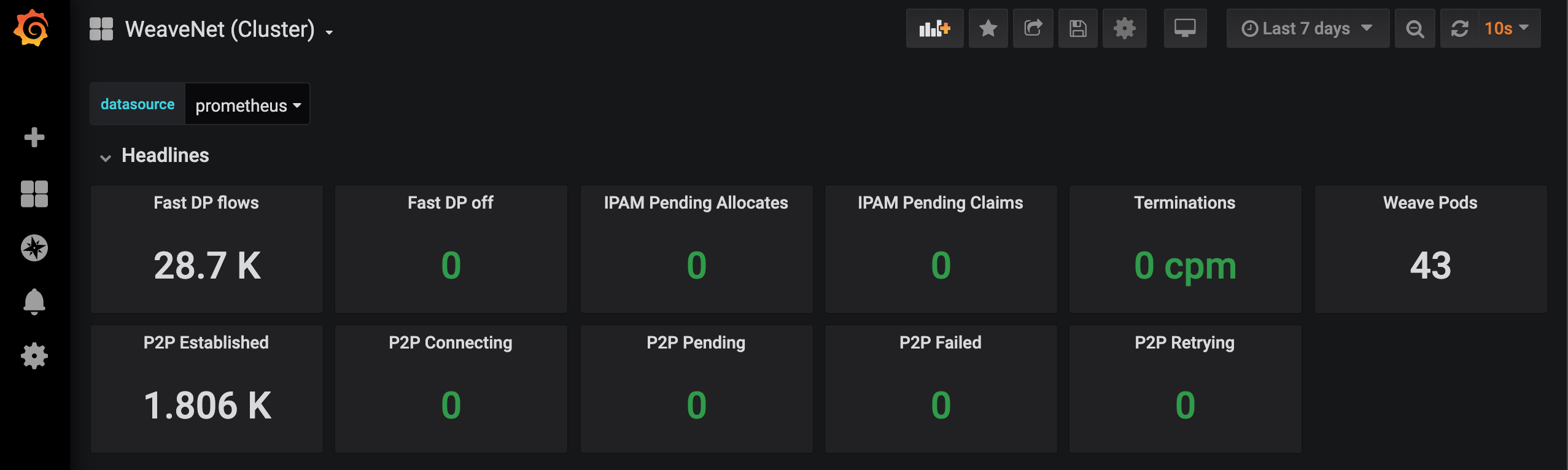This screenshot has height=470, width=1568.
Task: Click the Fast DP flows panel title
Action: pos(206,203)
